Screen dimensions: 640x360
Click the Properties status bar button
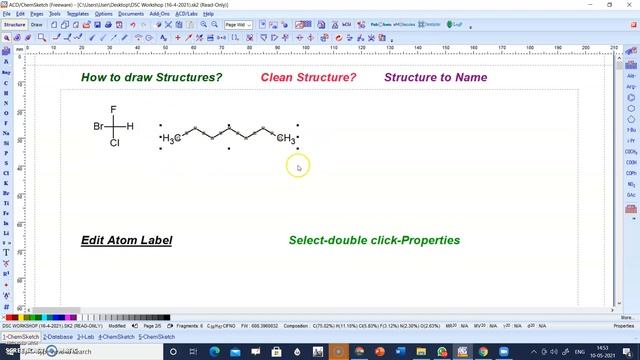coord(624,326)
